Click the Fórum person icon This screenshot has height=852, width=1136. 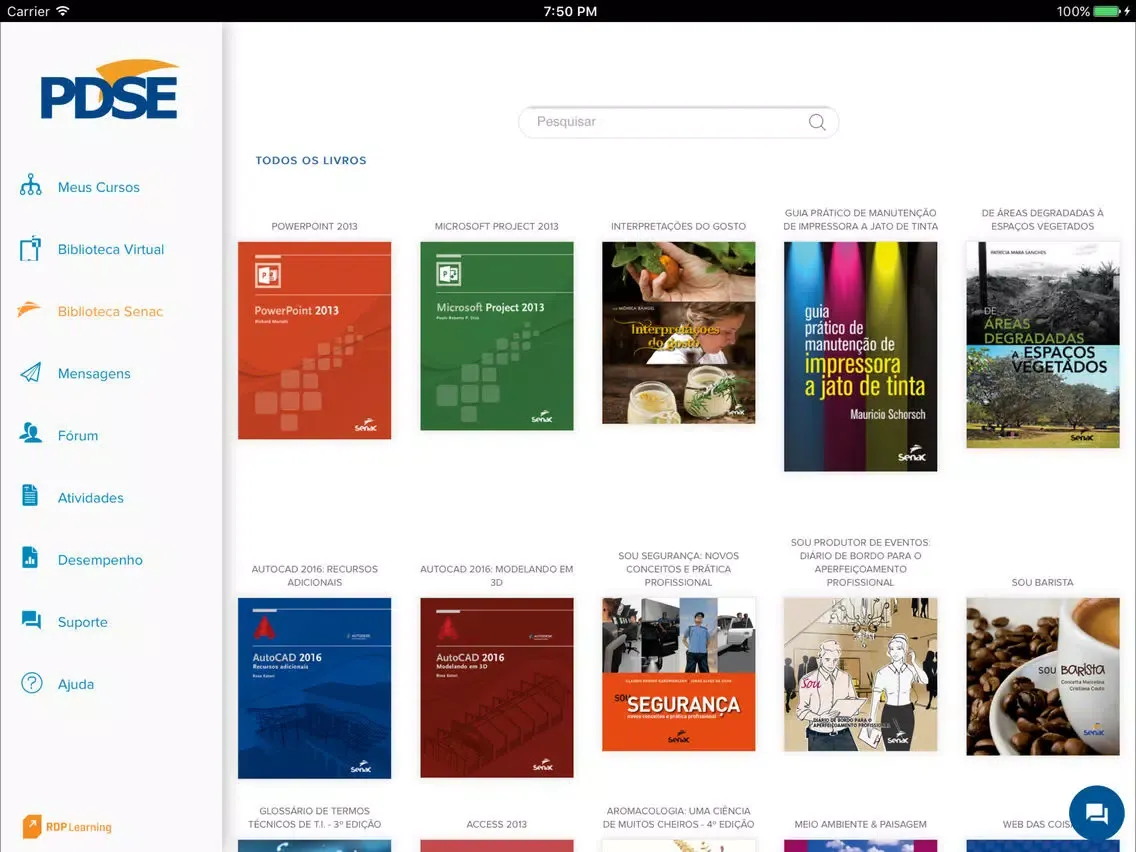point(30,433)
